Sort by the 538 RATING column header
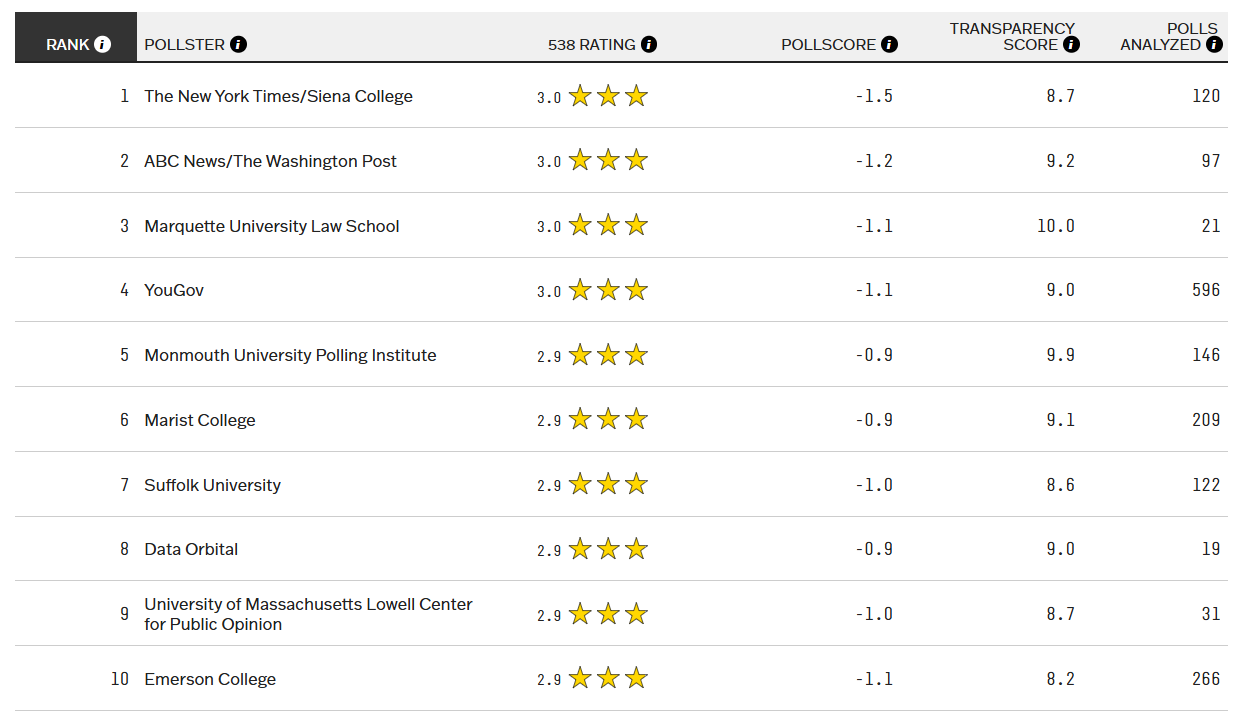Image resolution: width=1257 pixels, height=711 pixels. pos(592,44)
